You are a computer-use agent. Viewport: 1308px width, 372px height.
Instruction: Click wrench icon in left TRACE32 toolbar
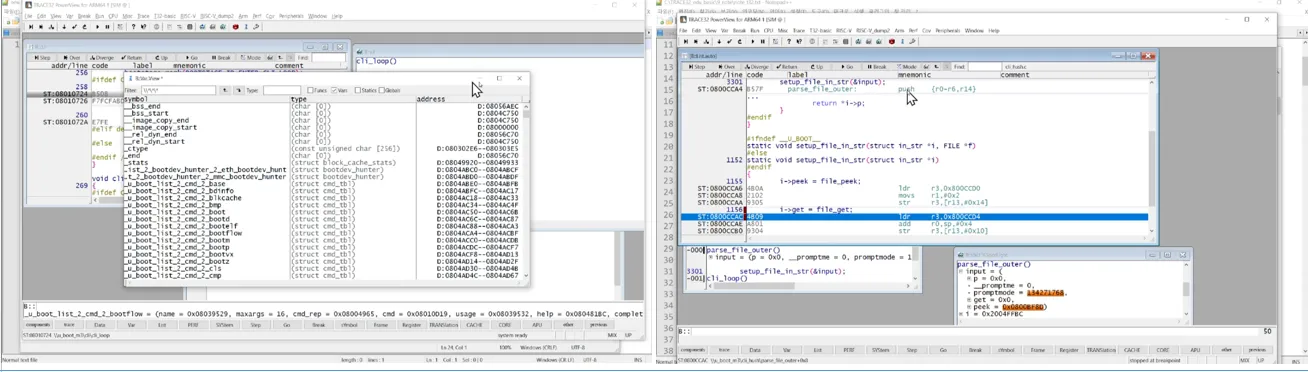(x=256, y=27)
